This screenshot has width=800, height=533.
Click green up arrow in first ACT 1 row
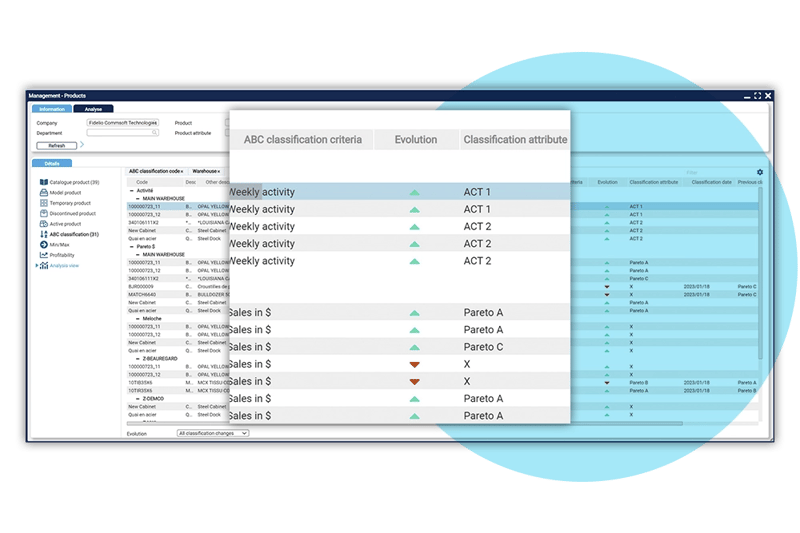coord(415,192)
